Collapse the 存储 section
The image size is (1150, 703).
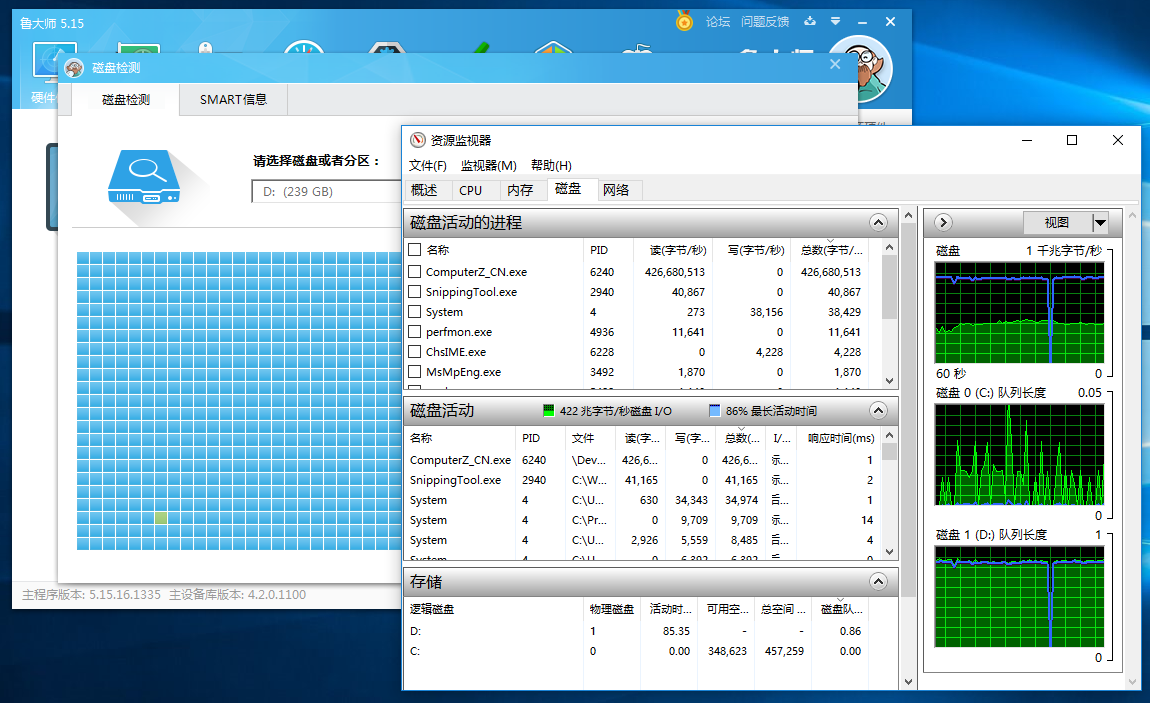[x=878, y=581]
